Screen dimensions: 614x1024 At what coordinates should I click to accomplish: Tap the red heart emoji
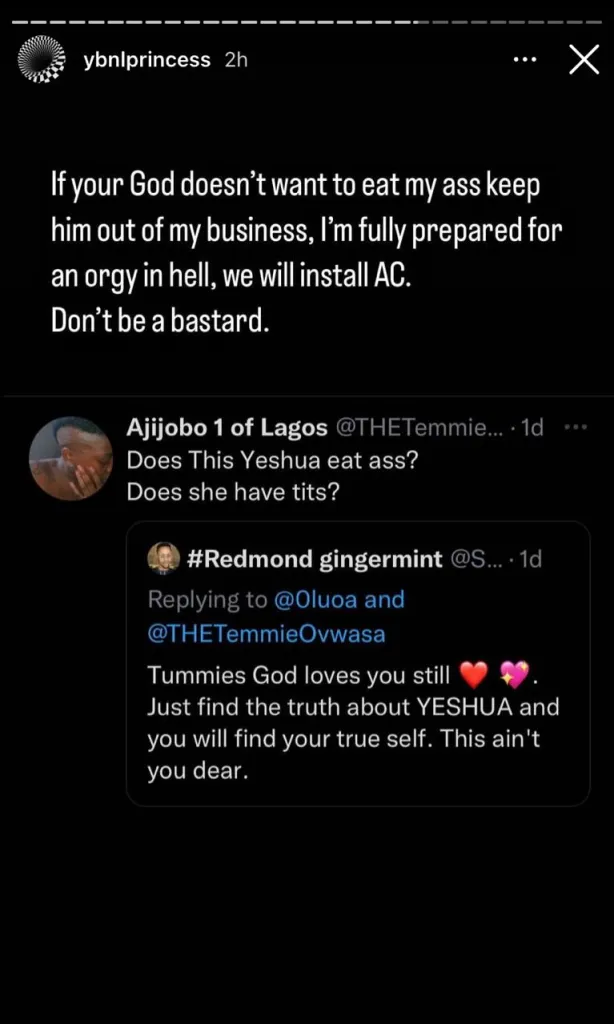click(x=474, y=676)
